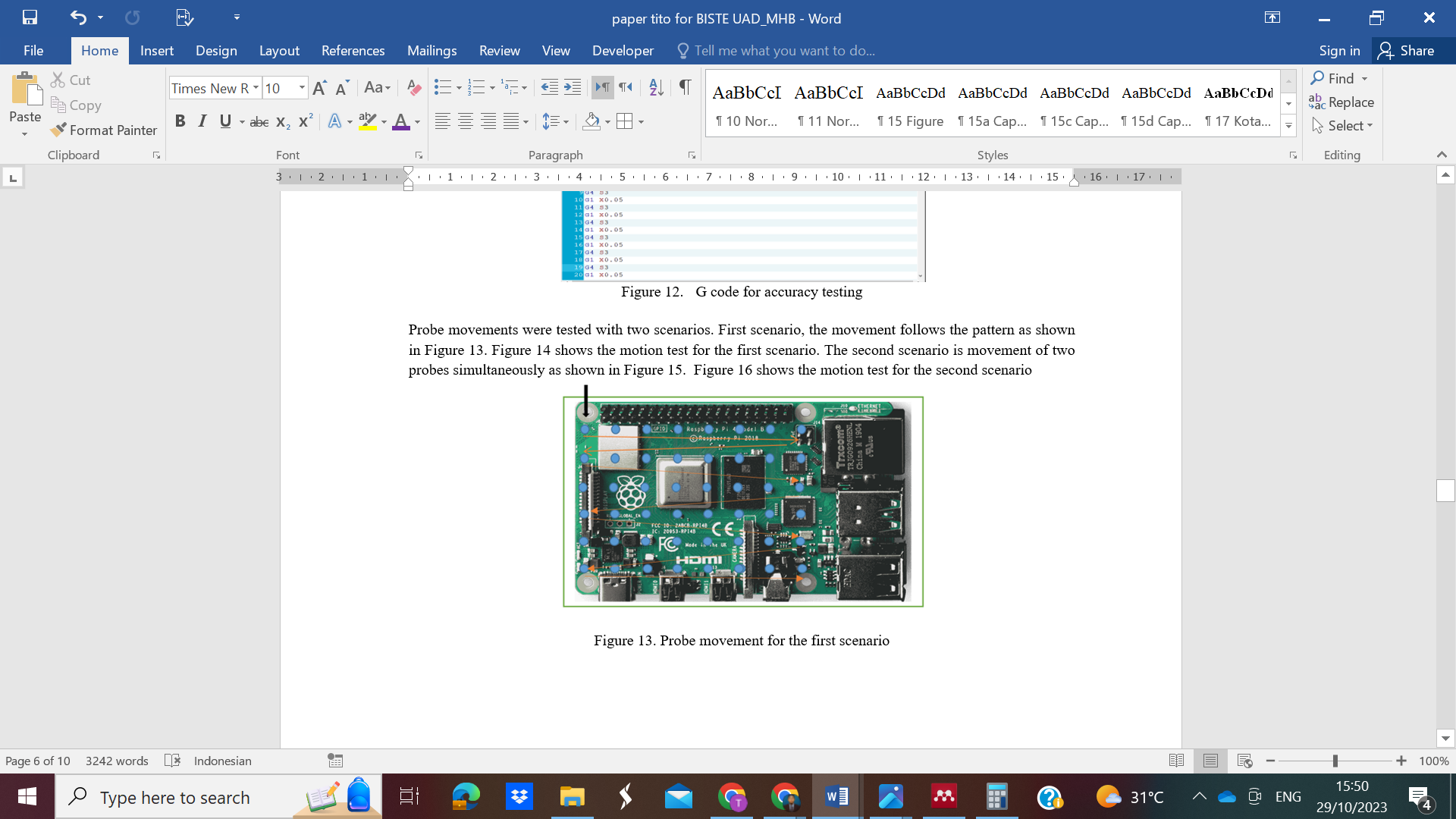
Task: Click the Sort paragraphs icon
Action: (x=656, y=88)
